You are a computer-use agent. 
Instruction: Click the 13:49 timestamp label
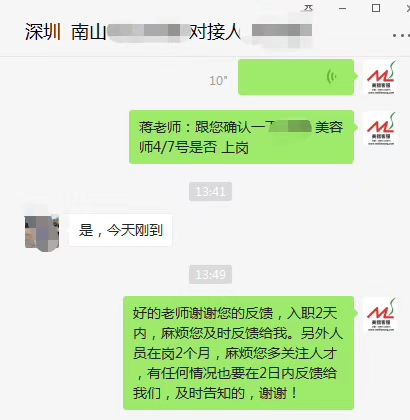coord(210,274)
